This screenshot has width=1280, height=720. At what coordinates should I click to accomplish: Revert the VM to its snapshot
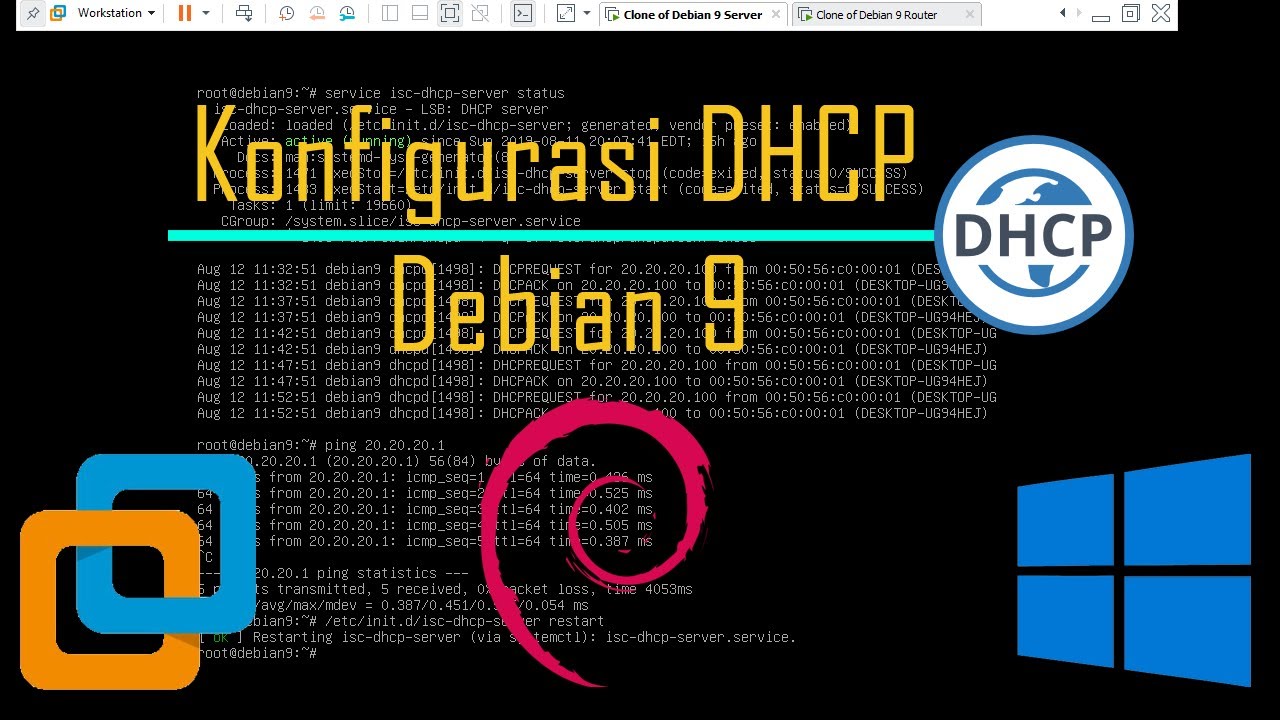[317, 14]
